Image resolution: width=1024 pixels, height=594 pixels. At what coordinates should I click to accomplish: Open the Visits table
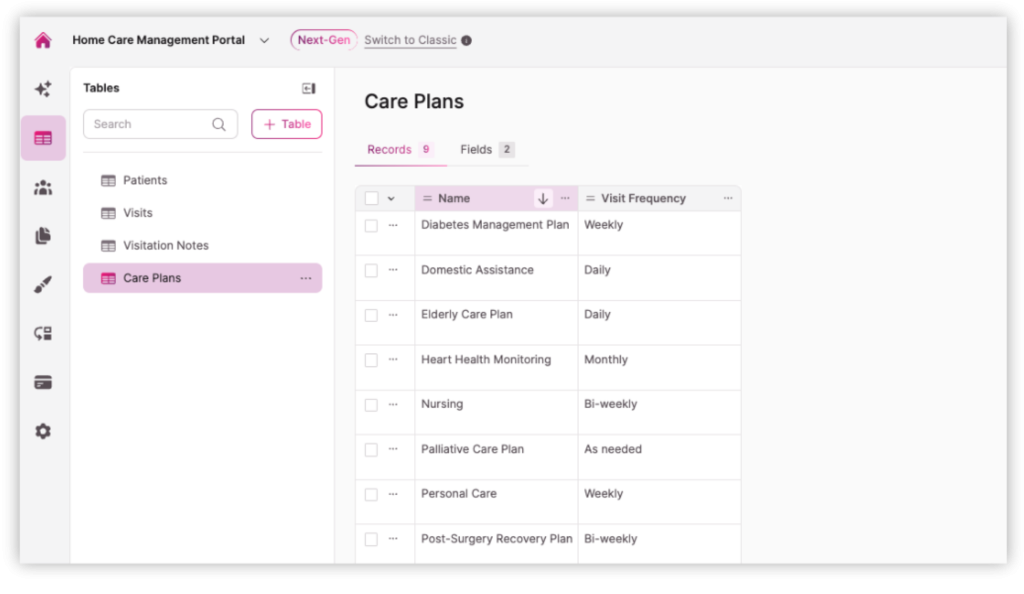(x=202, y=213)
